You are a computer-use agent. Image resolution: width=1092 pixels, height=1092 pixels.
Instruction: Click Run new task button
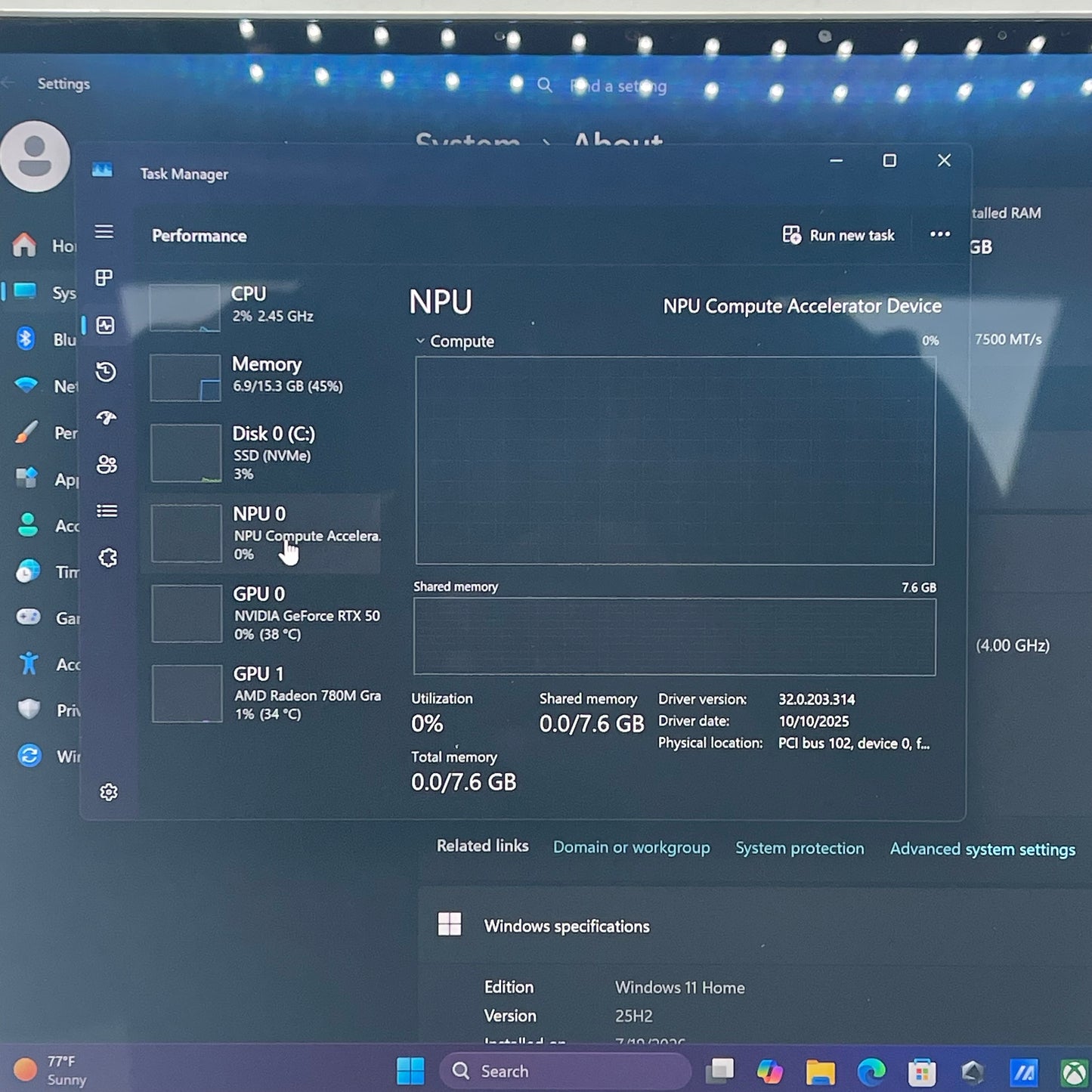838,235
